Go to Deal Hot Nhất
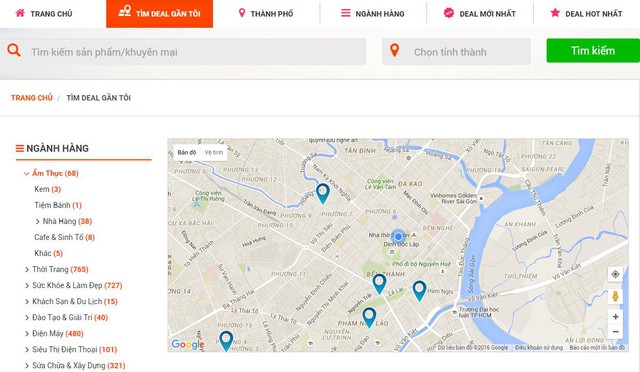 (587, 14)
